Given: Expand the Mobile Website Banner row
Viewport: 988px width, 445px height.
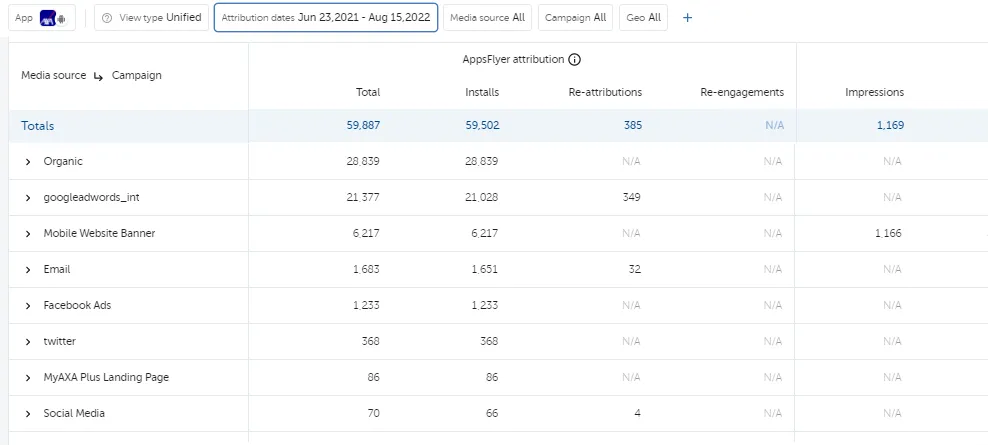Looking at the screenshot, I should pyautogui.click(x=28, y=234).
